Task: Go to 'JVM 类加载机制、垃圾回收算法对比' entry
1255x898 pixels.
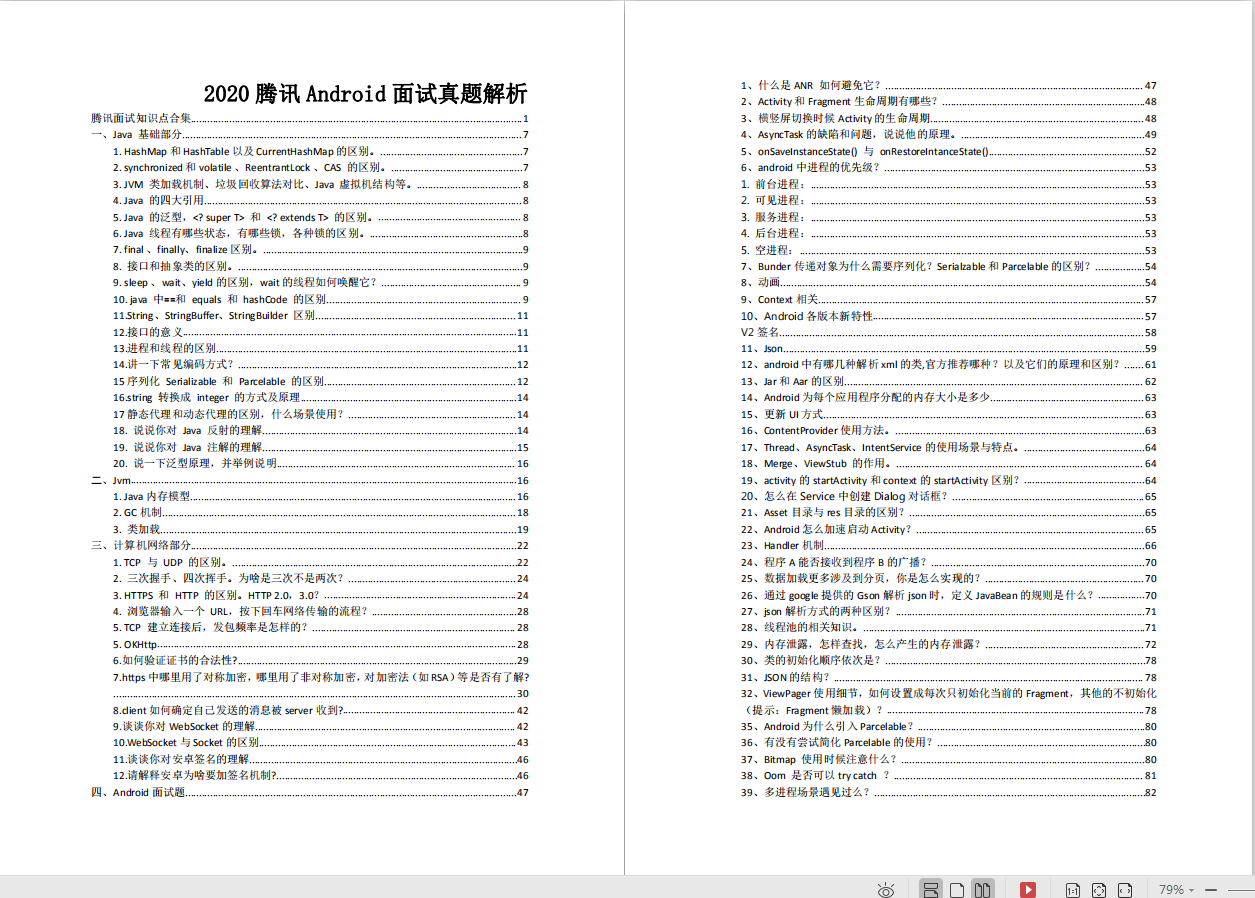Action: pyautogui.click(x=320, y=184)
